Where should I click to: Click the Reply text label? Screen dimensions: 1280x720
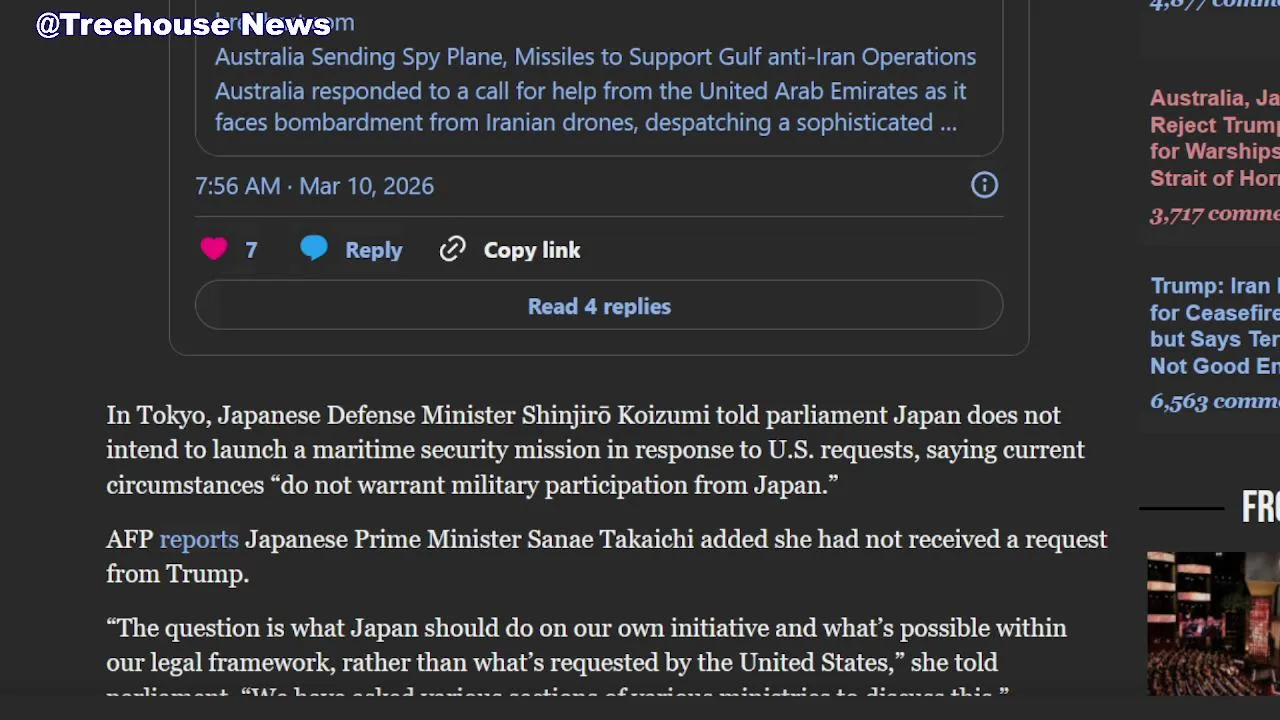pyautogui.click(x=373, y=250)
